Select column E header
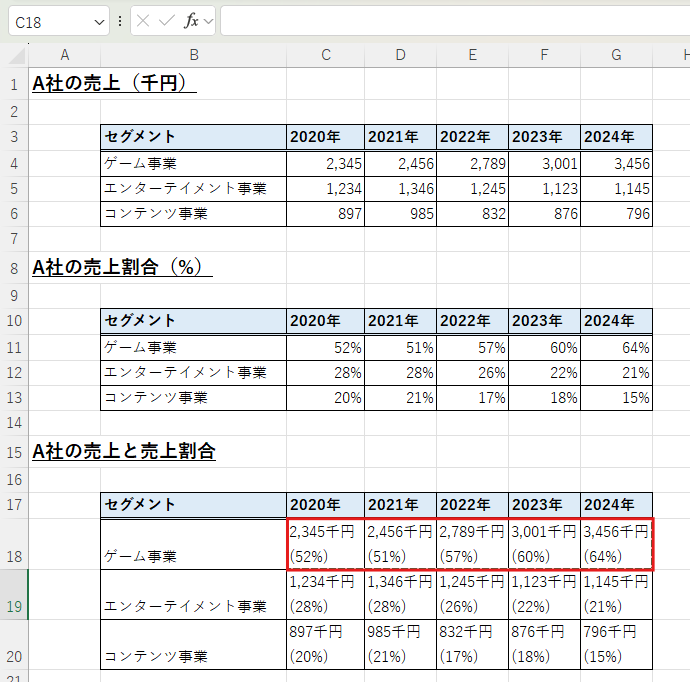690x682 pixels. point(472,54)
